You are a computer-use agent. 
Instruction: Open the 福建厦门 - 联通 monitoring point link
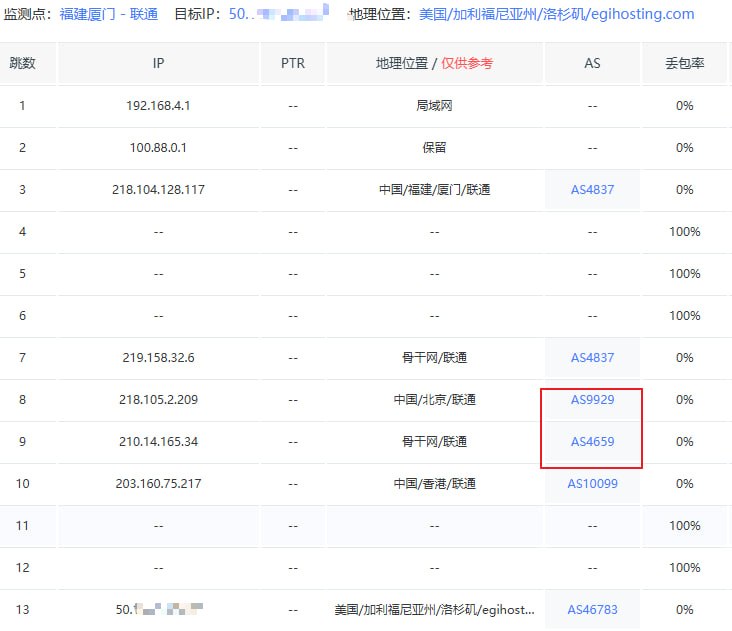point(109,14)
